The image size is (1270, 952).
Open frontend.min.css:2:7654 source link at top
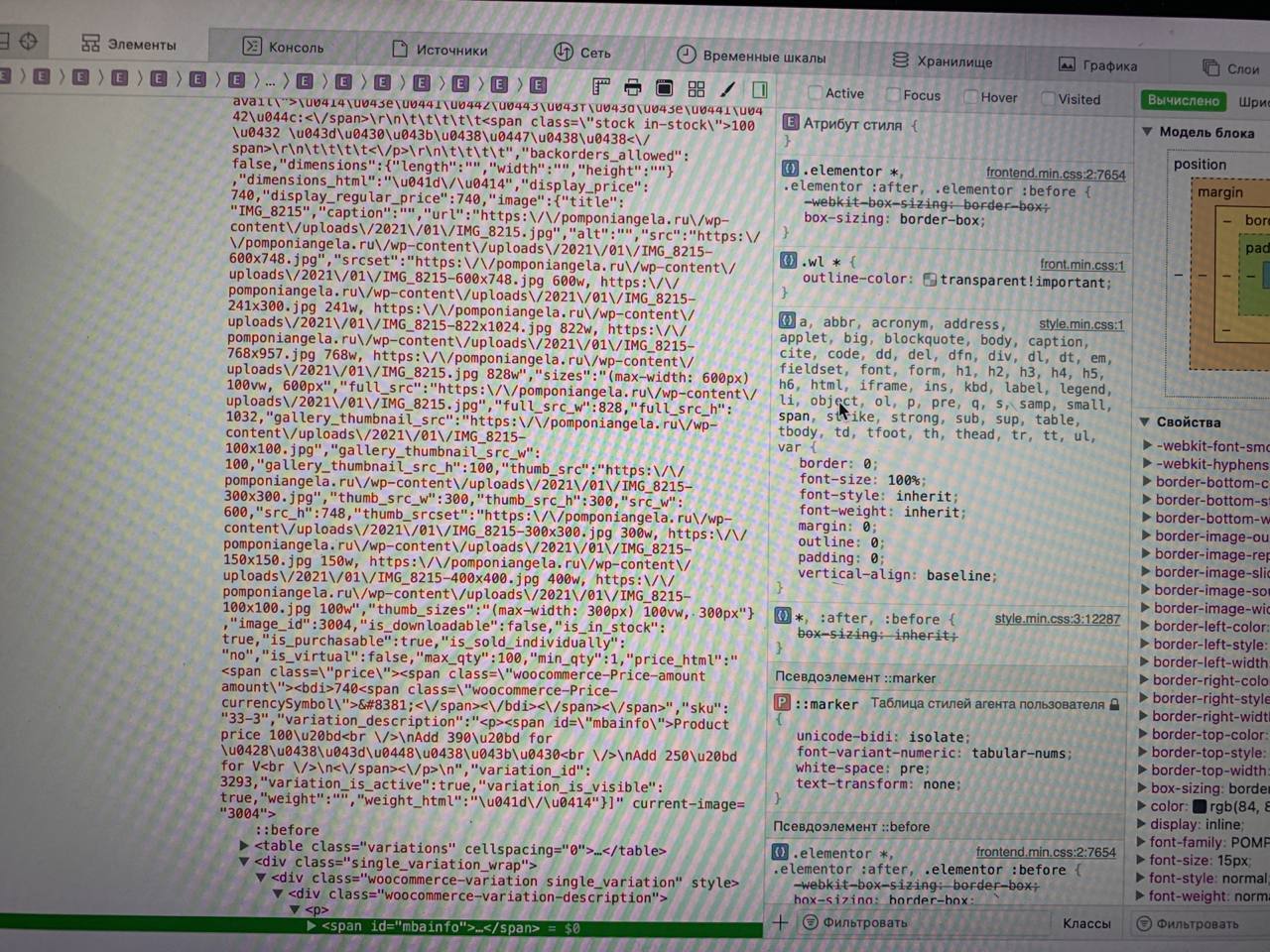1056,175
